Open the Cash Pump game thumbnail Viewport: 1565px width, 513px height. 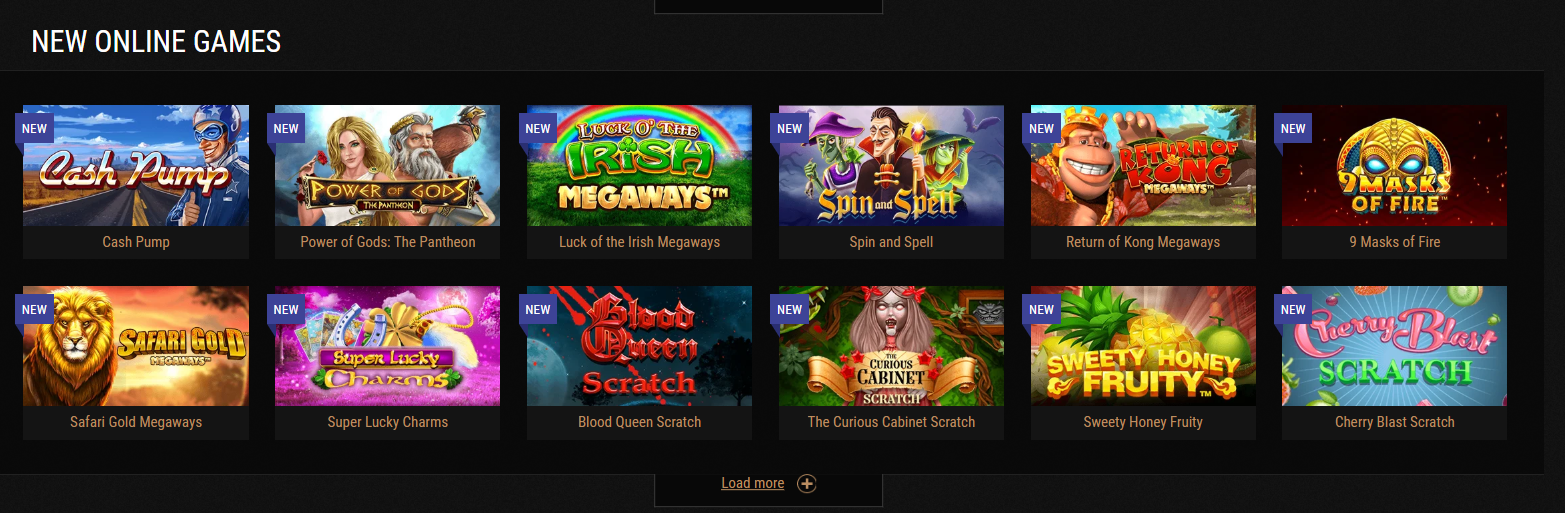136,165
